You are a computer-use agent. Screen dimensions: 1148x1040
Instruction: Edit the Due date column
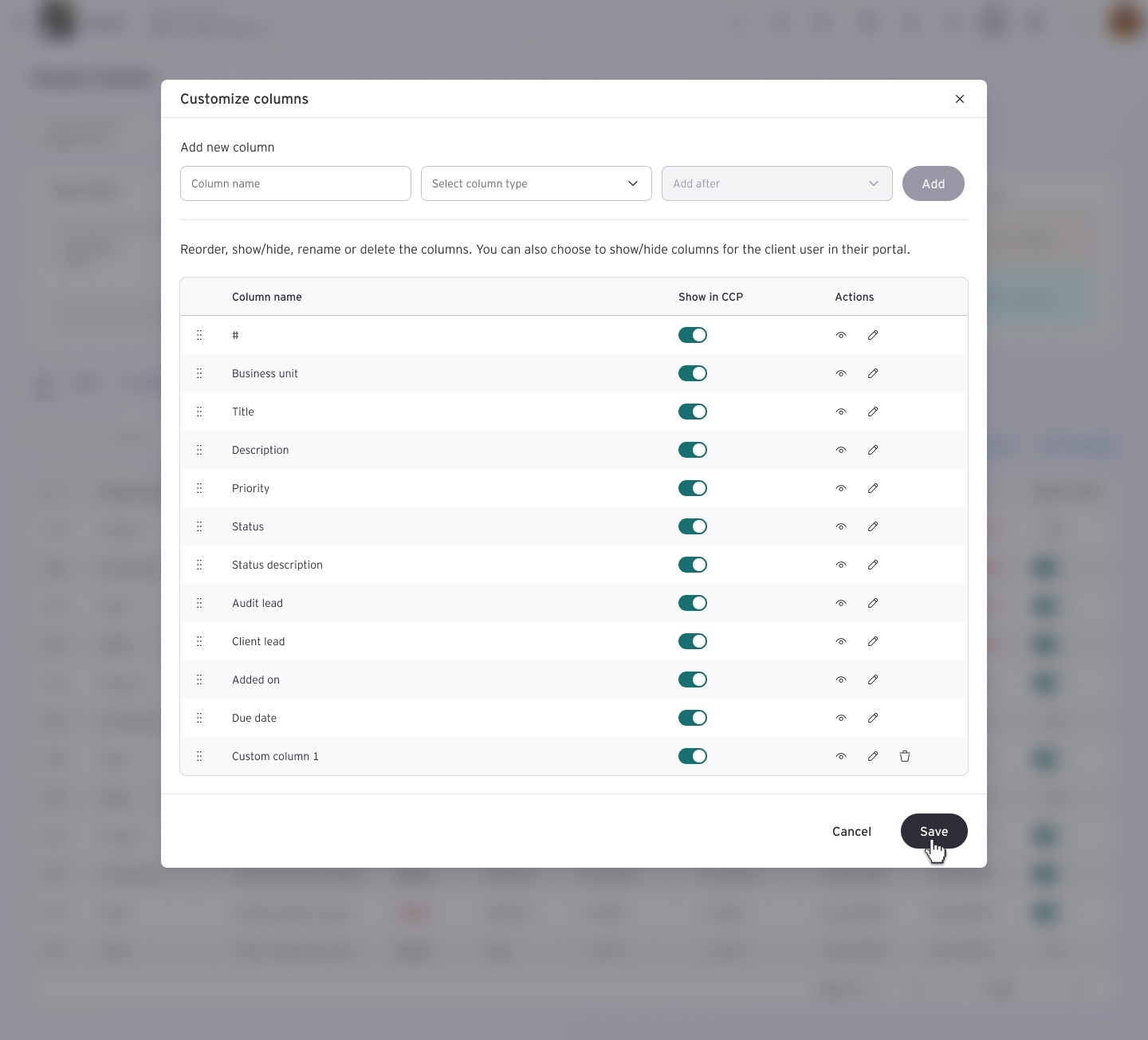pos(873,718)
